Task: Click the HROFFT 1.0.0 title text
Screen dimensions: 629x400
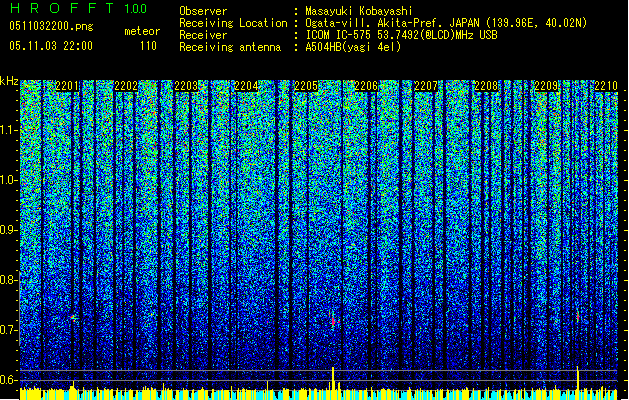Action: point(78,8)
